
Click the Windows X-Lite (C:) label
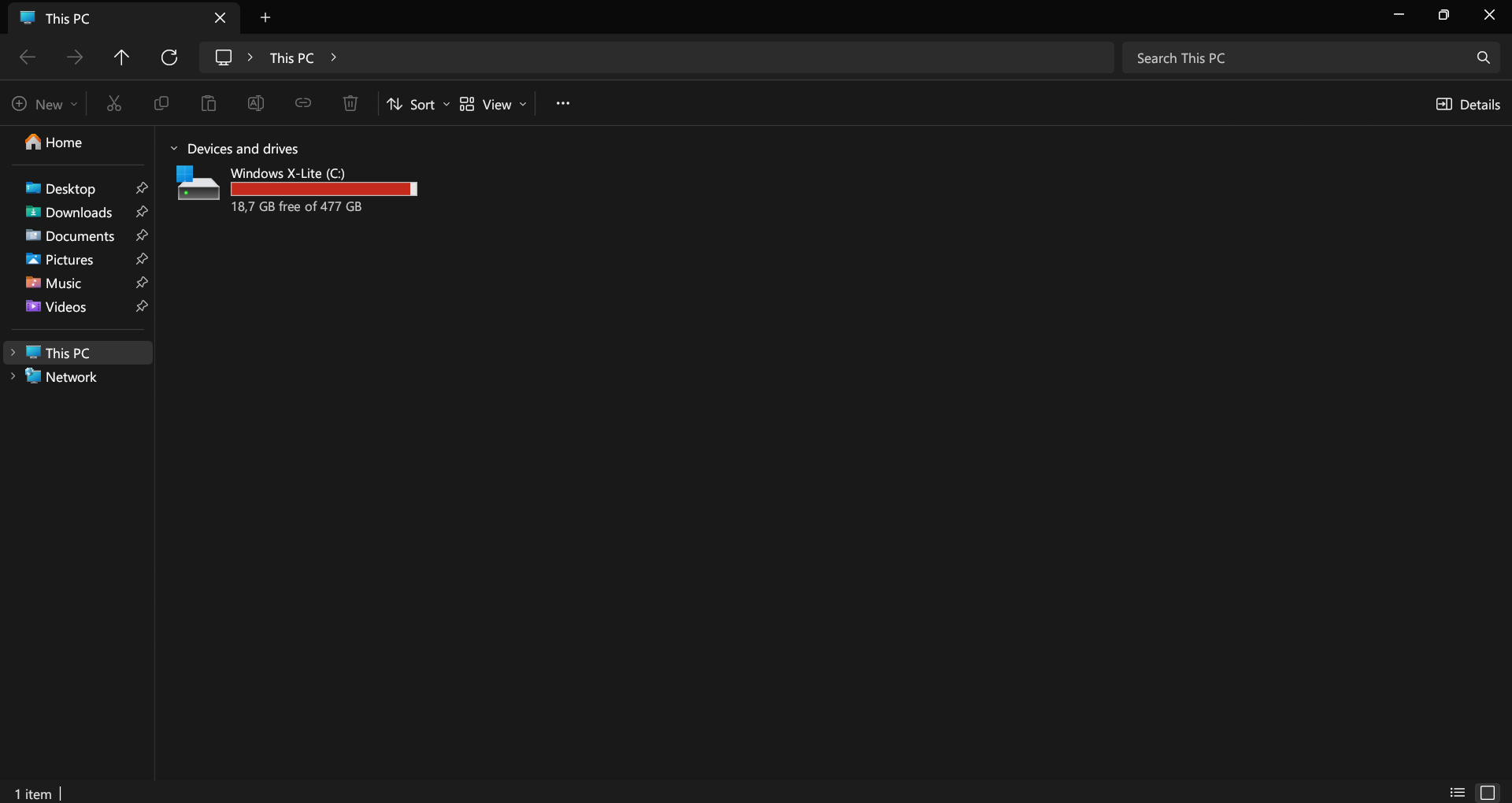click(x=287, y=173)
